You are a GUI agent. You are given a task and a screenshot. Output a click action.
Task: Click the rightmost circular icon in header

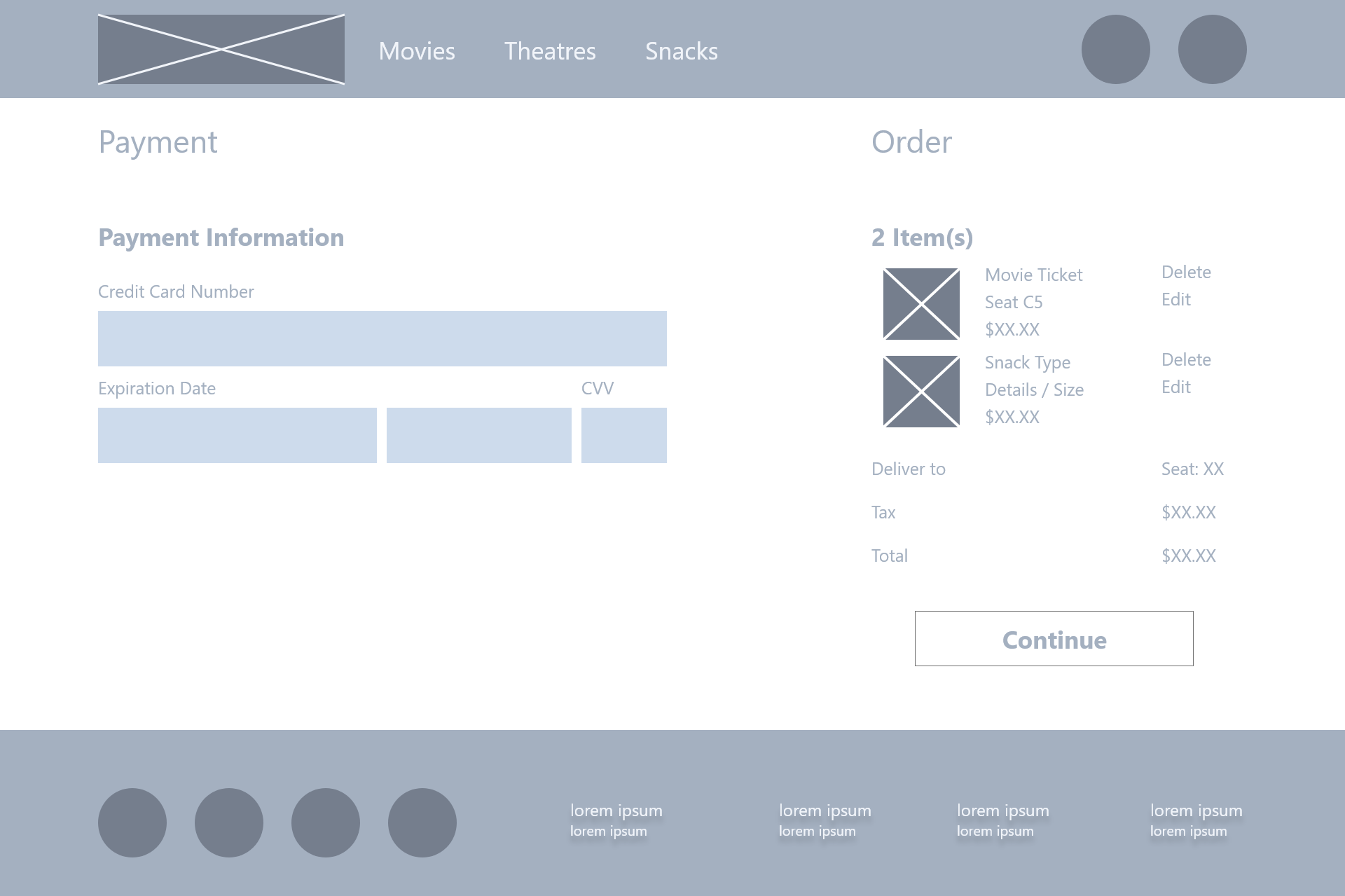(1212, 49)
